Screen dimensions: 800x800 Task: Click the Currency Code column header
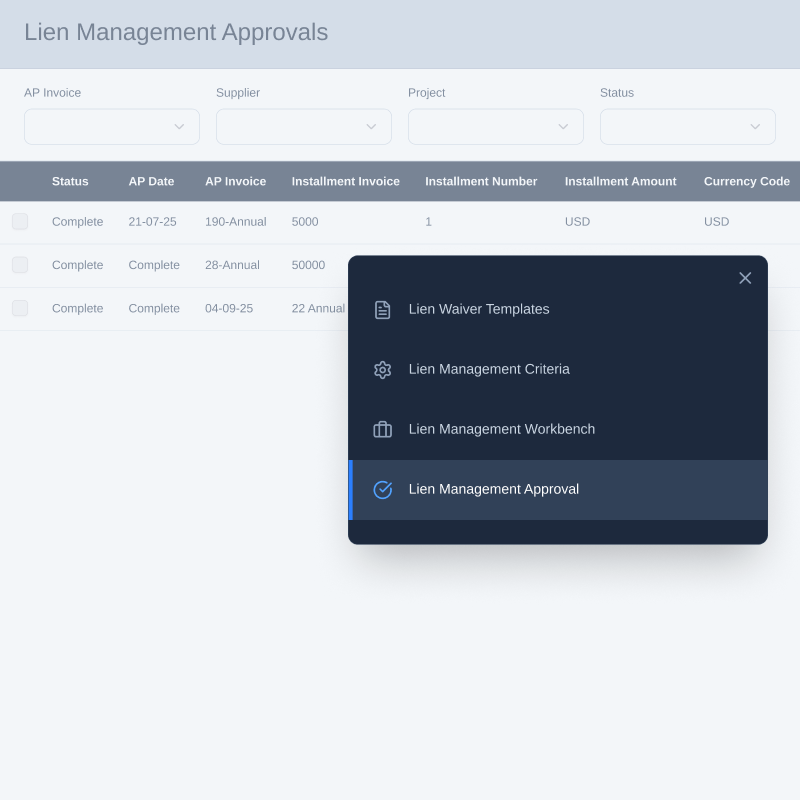746,182
